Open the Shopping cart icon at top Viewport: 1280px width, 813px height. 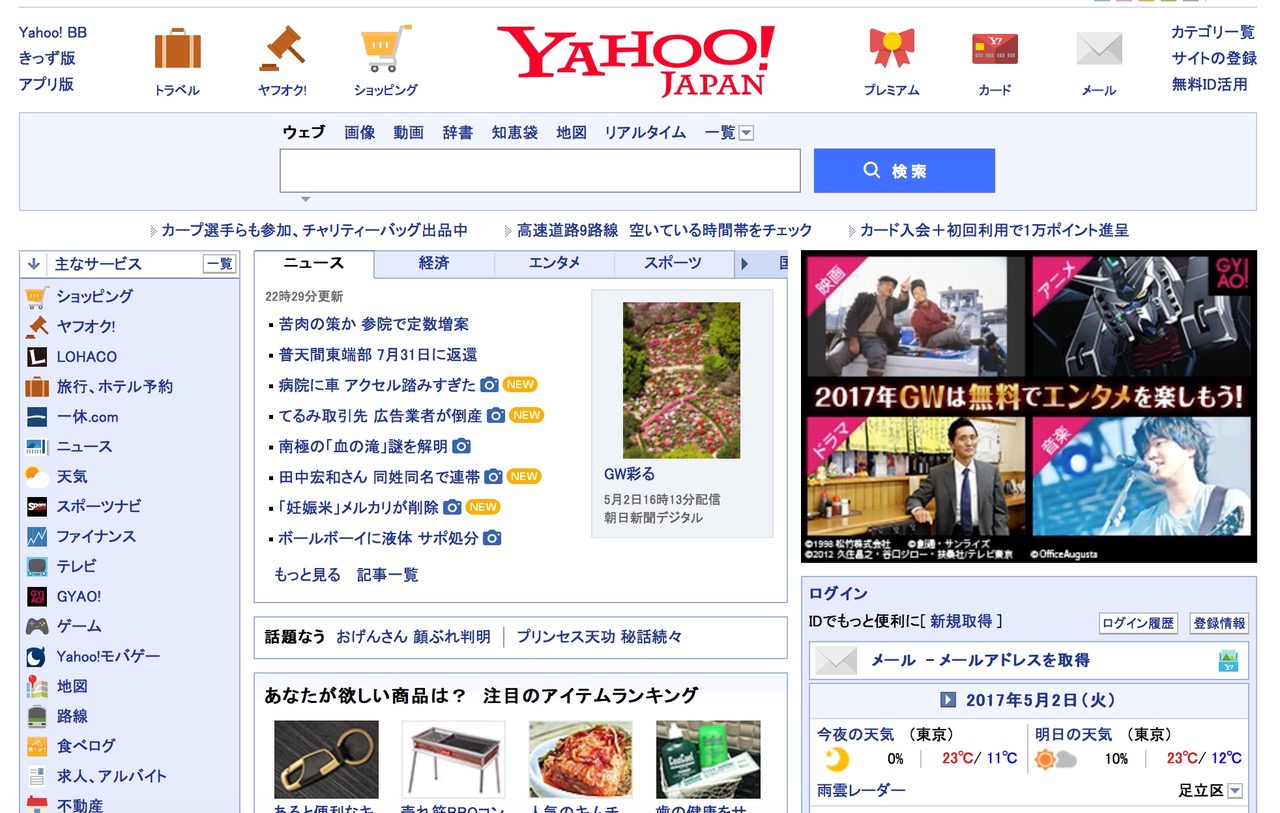click(386, 48)
